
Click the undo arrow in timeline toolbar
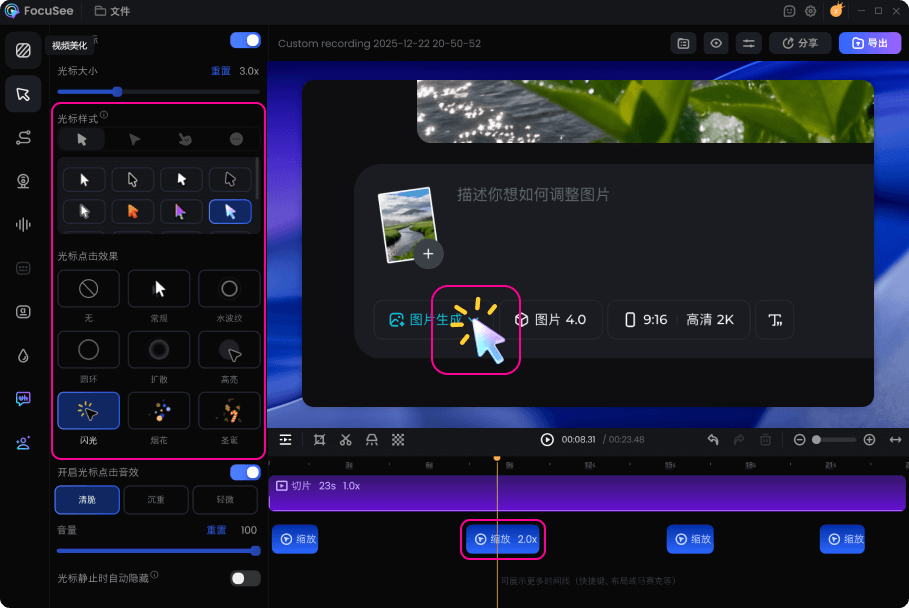coord(713,440)
